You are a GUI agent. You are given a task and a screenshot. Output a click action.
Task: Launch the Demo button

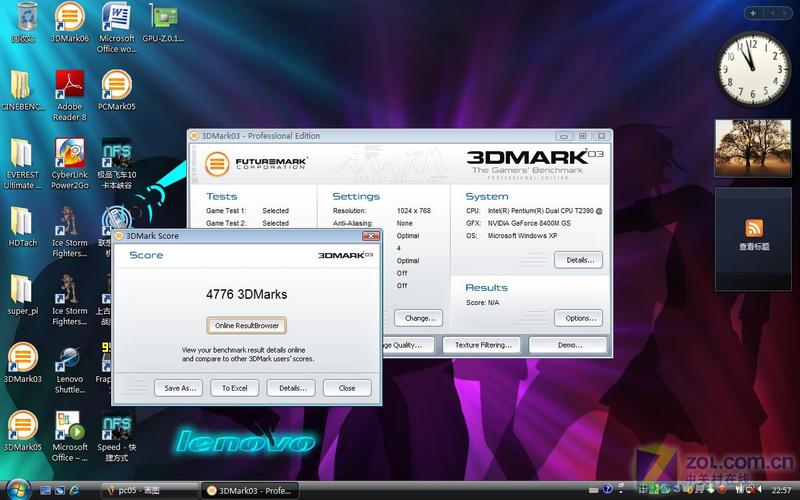click(568, 345)
